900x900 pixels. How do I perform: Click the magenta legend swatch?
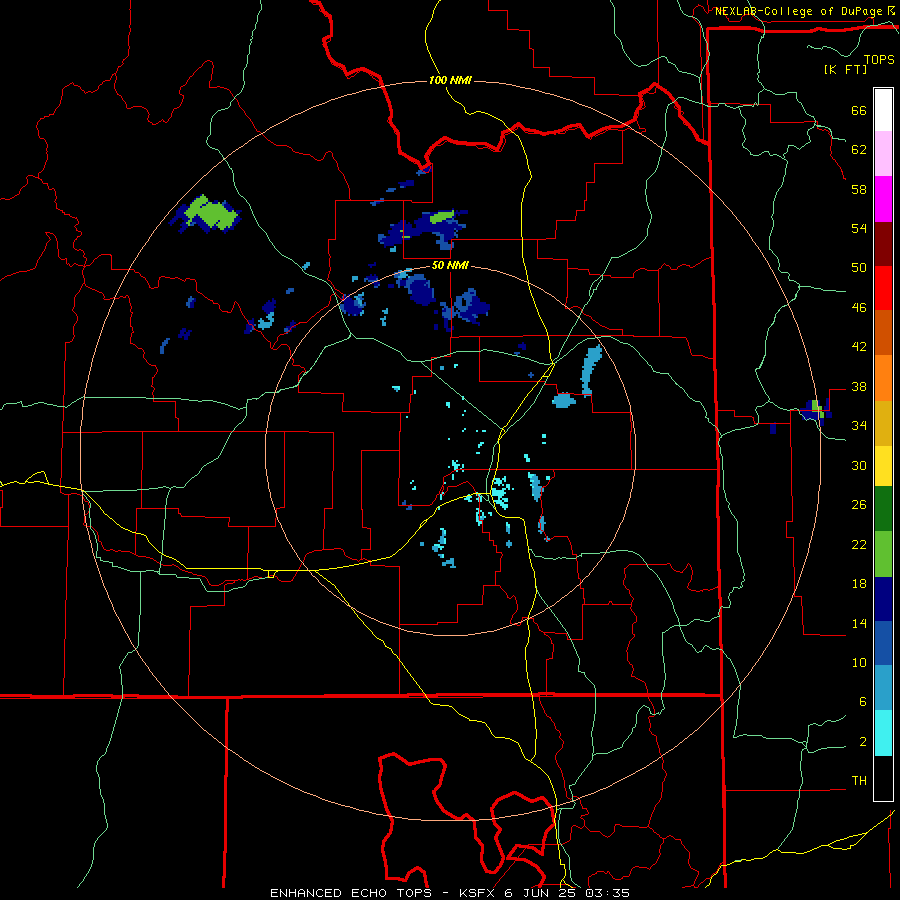pyautogui.click(x=883, y=199)
